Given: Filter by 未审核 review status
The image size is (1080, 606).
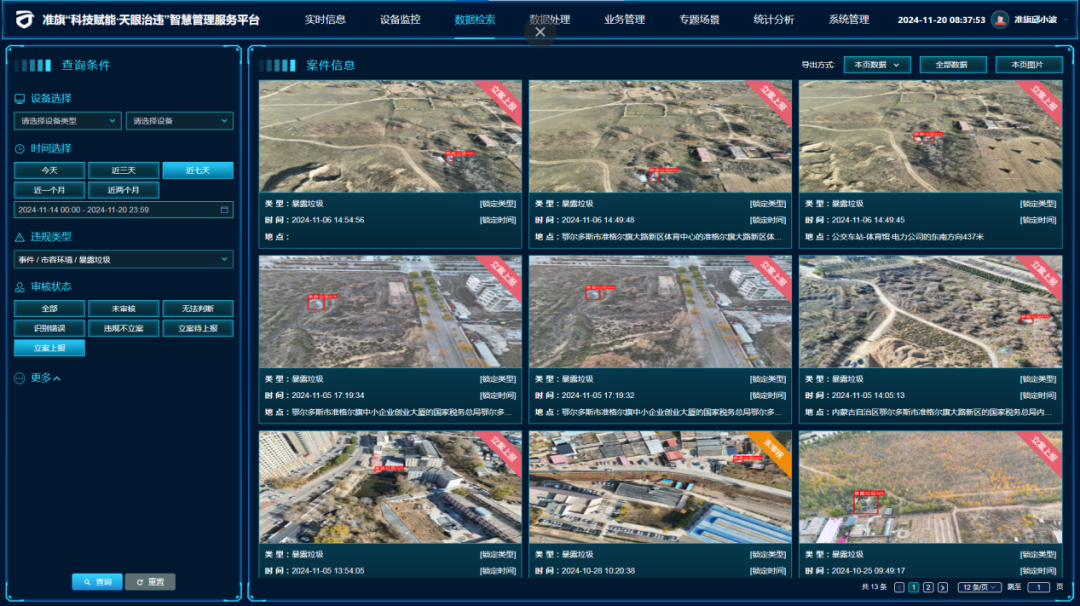Looking at the screenshot, I should [x=123, y=308].
